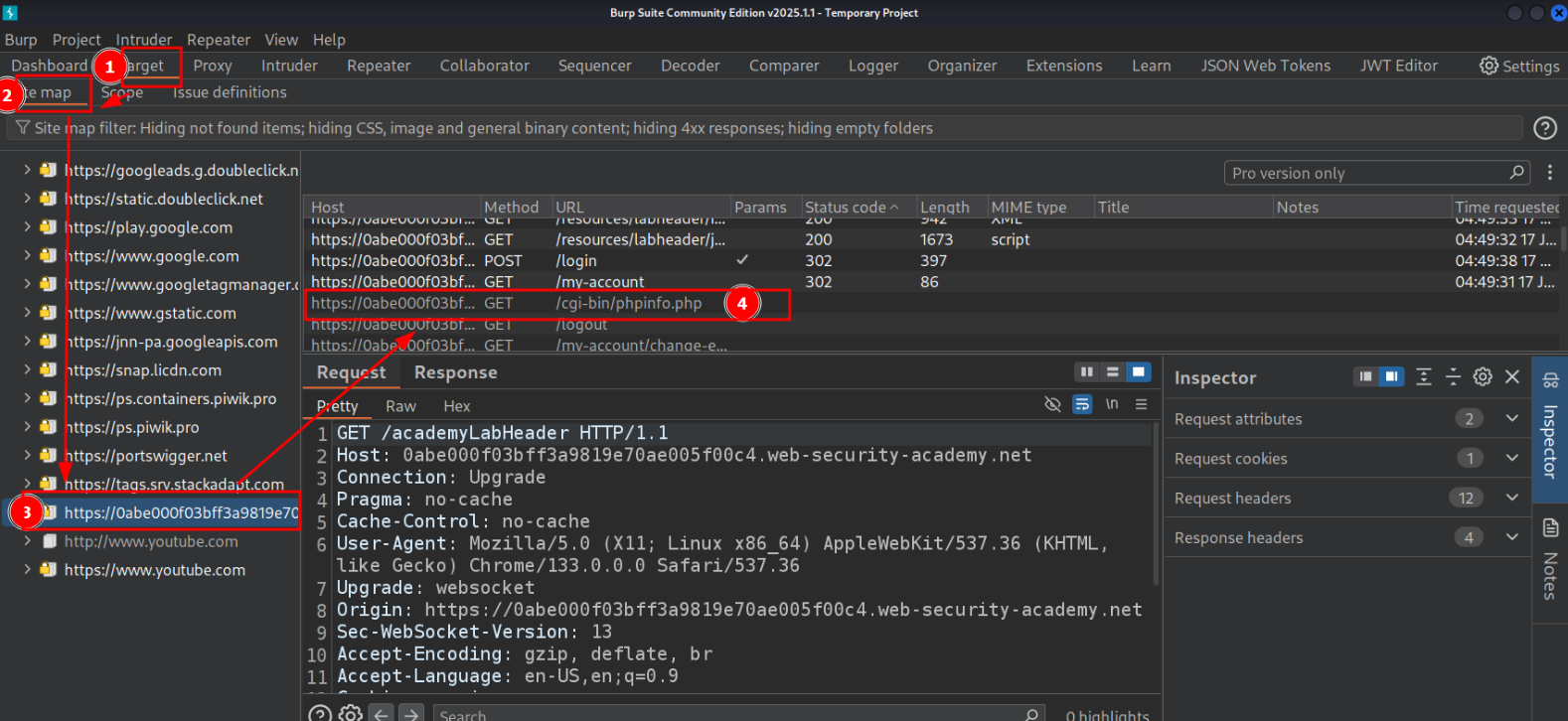
Task: Select the Hex view tab
Action: click(457, 406)
